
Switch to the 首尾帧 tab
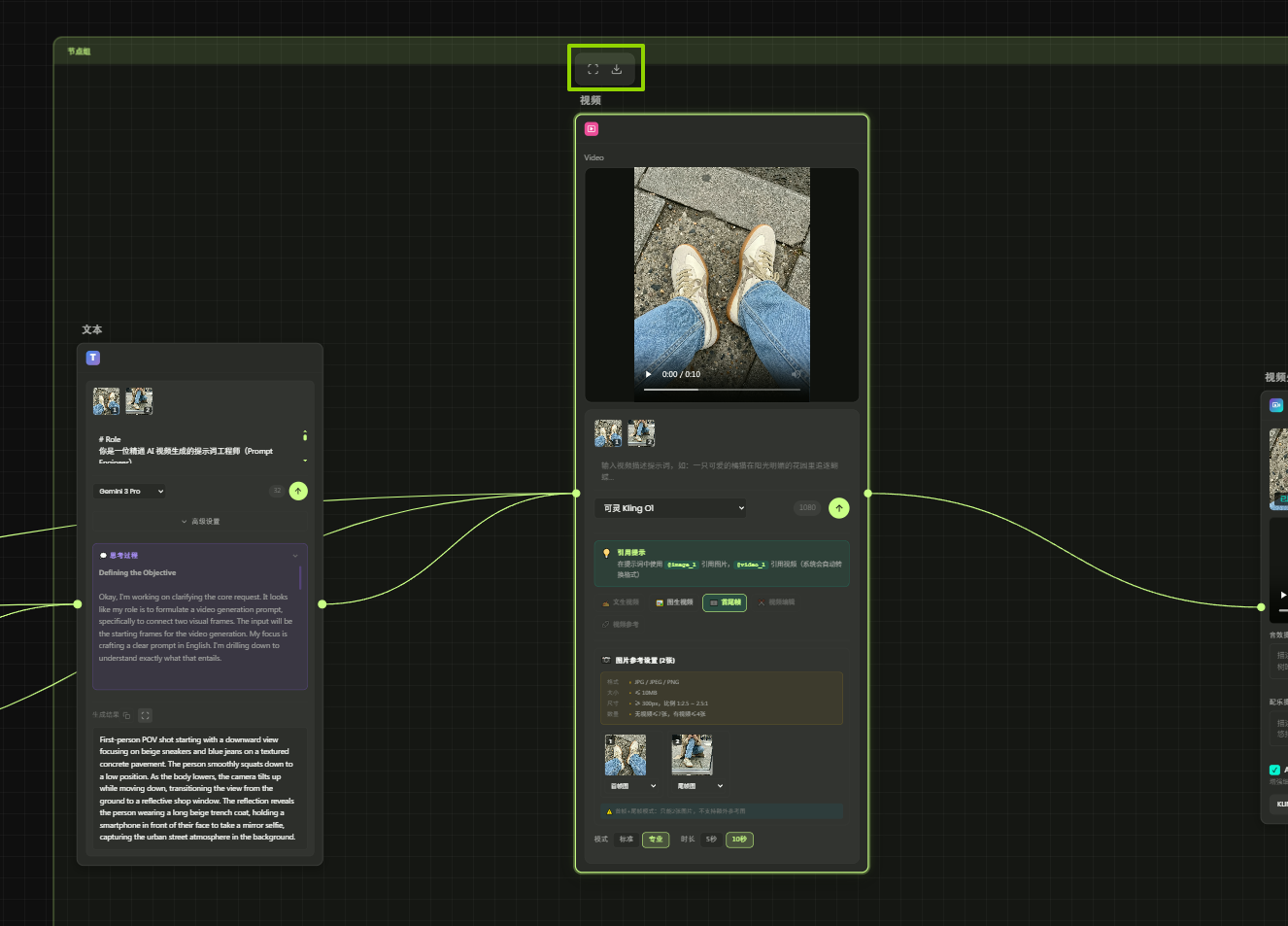tap(725, 602)
